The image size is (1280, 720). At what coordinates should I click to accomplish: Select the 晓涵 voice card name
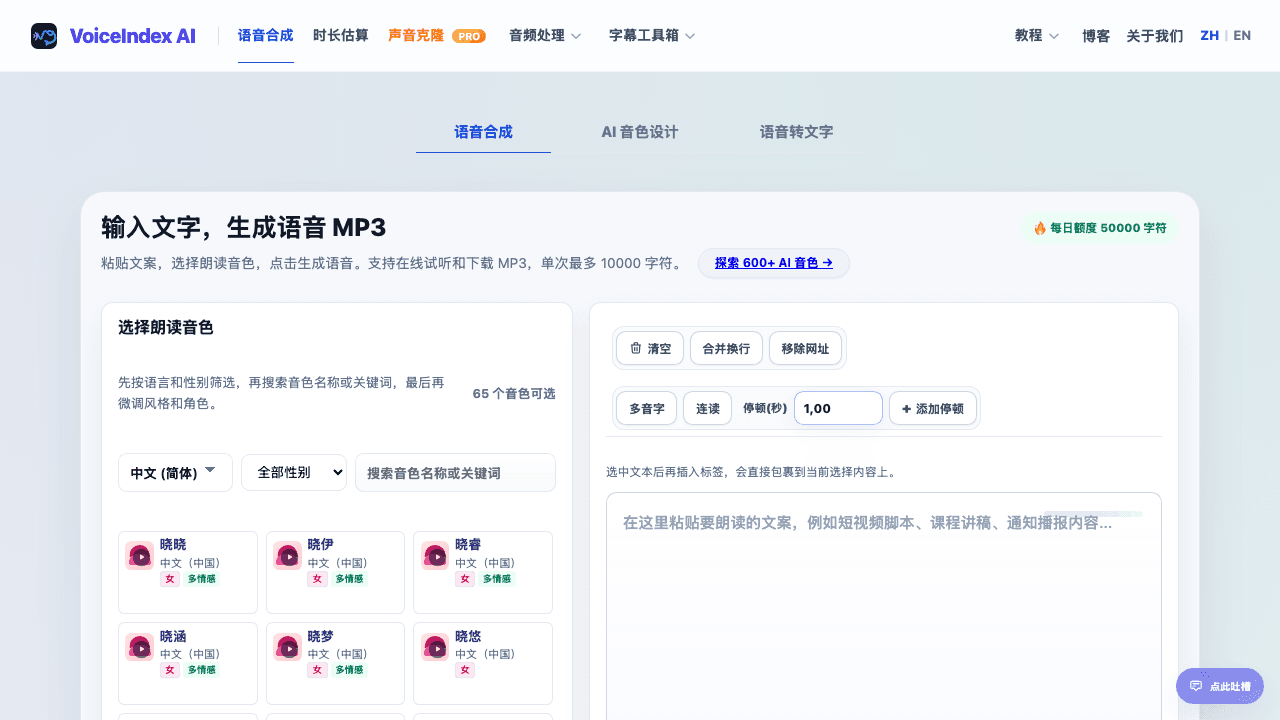(x=173, y=636)
